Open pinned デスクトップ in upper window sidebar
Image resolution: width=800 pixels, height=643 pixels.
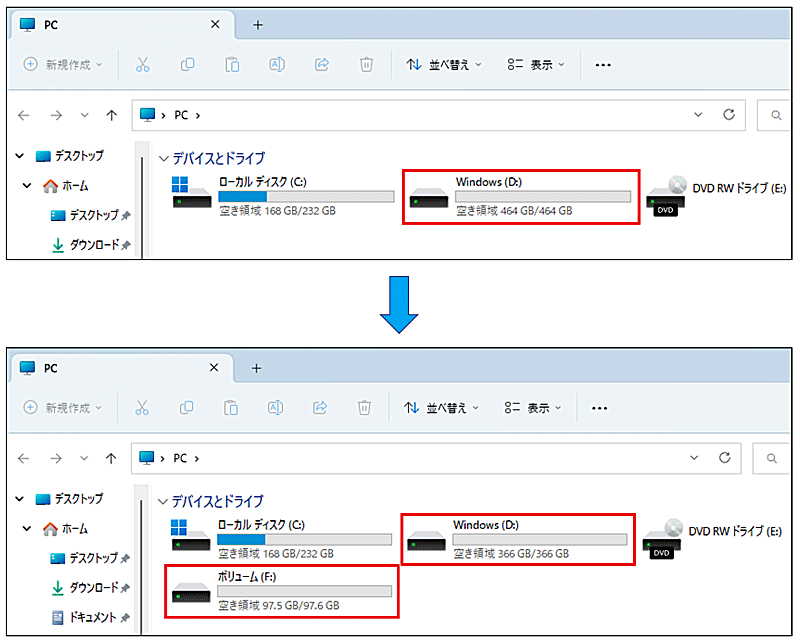coord(90,215)
